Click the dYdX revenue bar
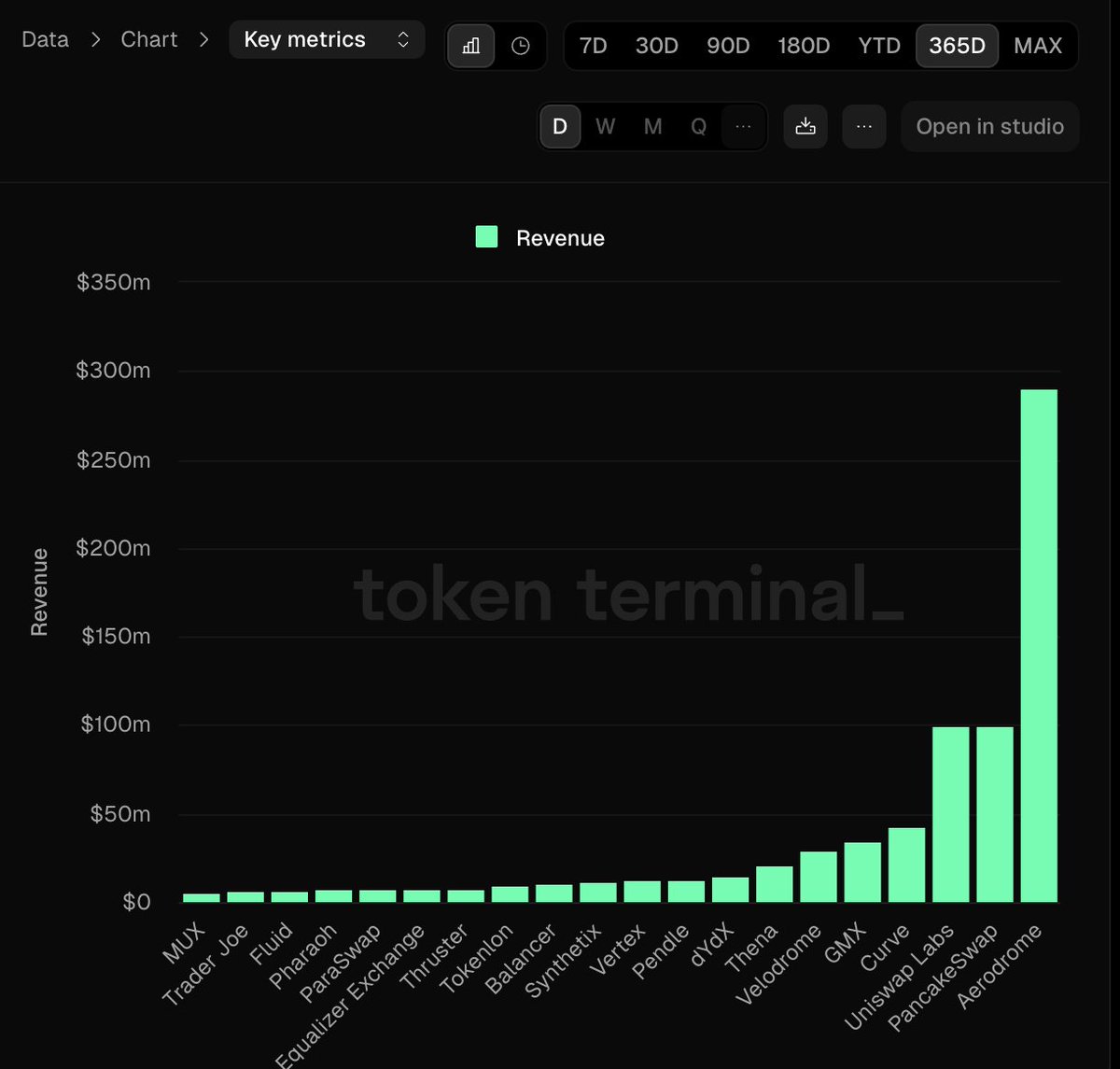Viewport: 1120px width, 1069px height. pyautogui.click(x=730, y=890)
